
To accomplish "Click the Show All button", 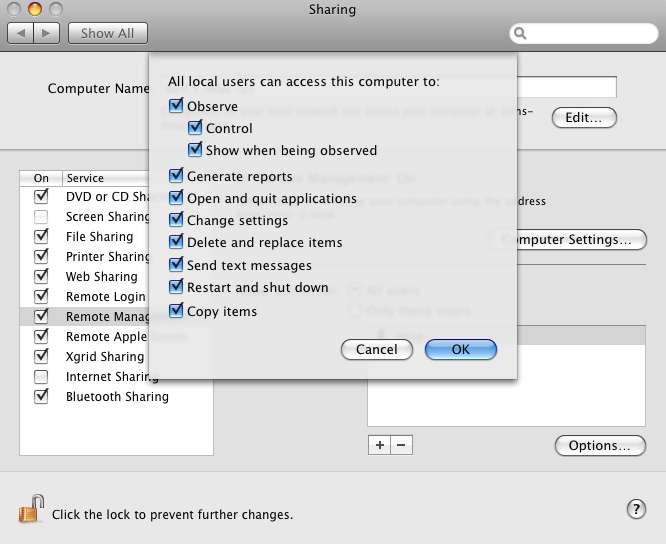I will pos(108,33).
